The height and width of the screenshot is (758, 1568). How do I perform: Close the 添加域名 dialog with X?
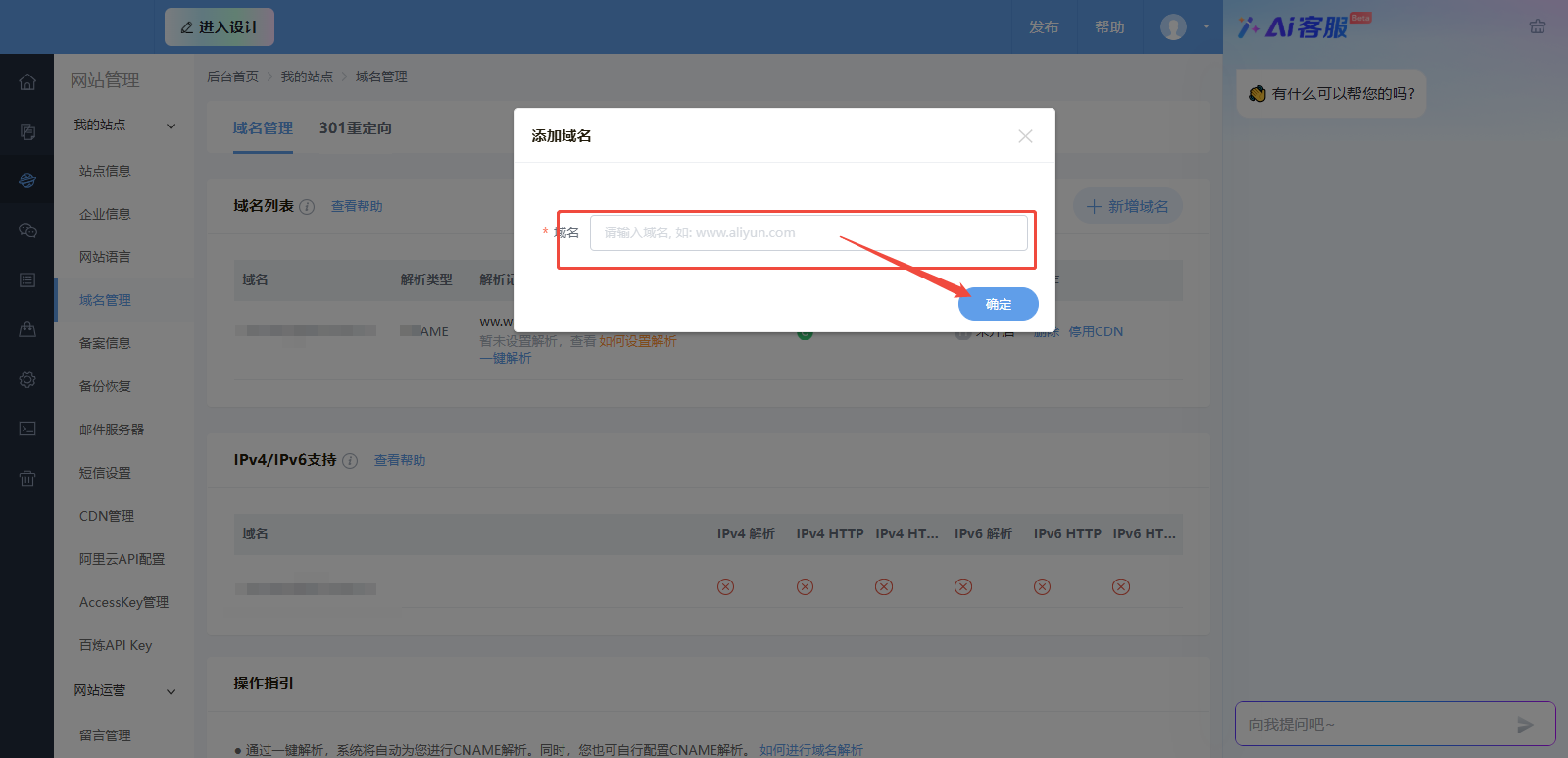pos(1025,136)
